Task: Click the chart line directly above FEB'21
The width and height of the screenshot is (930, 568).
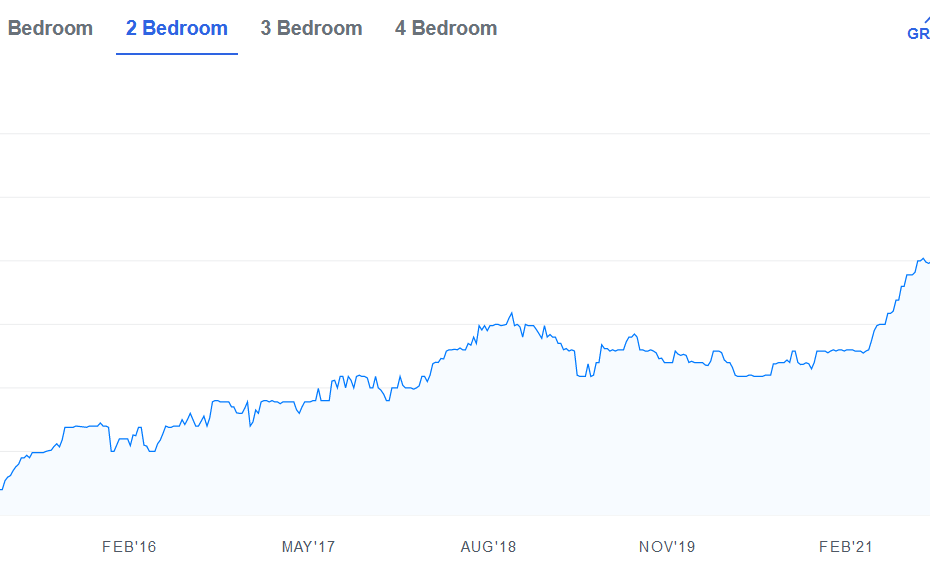Action: tap(846, 350)
